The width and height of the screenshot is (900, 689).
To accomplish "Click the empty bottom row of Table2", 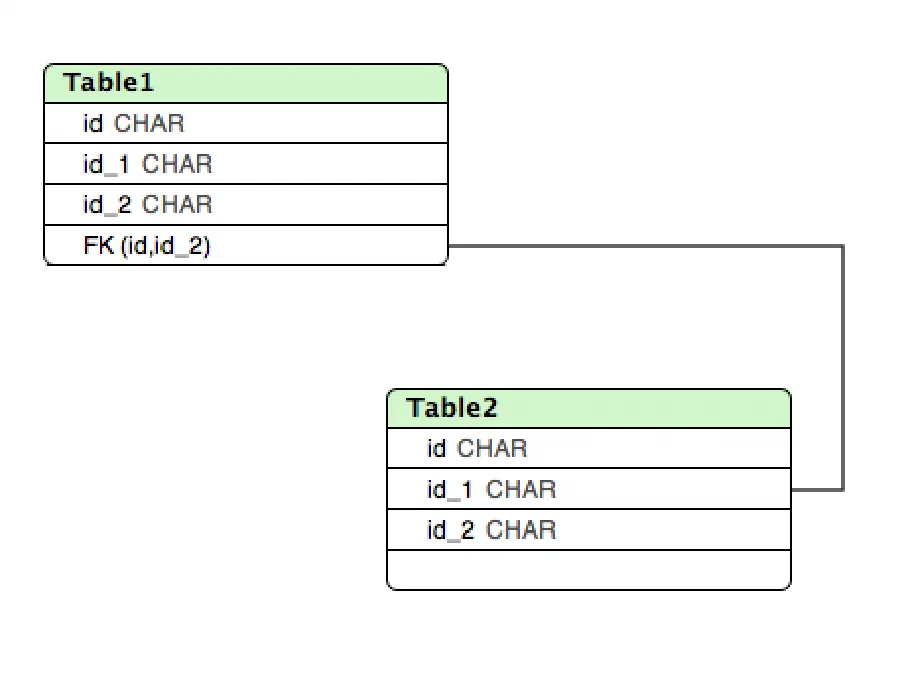I will tap(589, 570).
